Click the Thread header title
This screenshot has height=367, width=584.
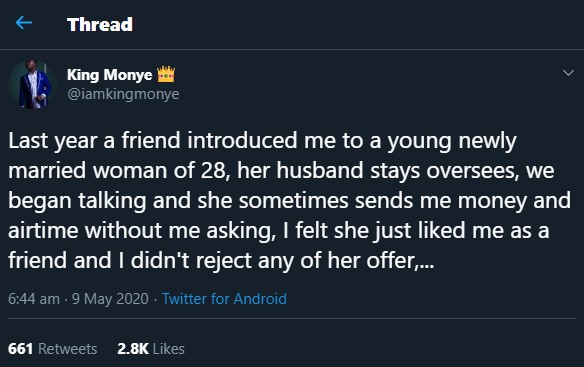99,25
